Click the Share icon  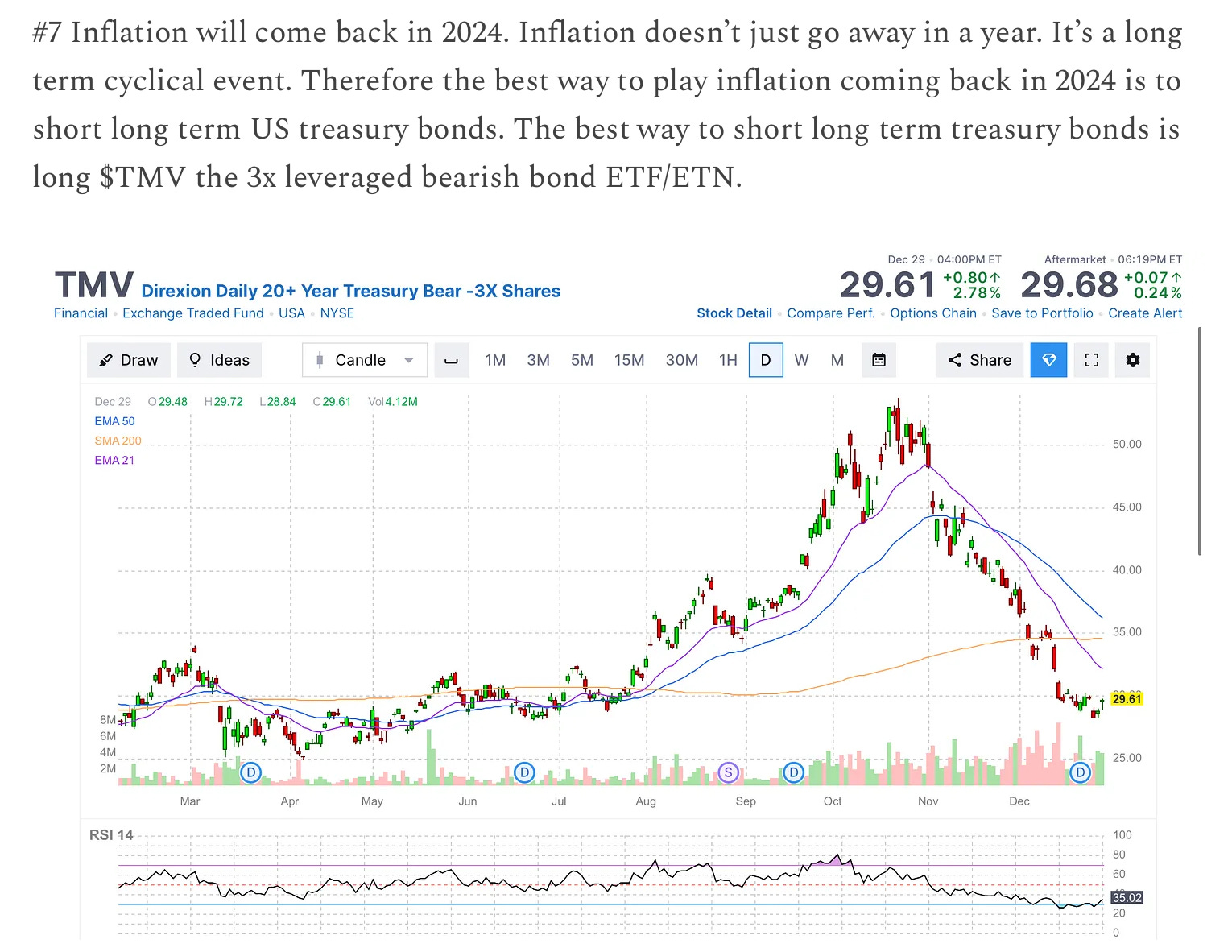[x=979, y=360]
